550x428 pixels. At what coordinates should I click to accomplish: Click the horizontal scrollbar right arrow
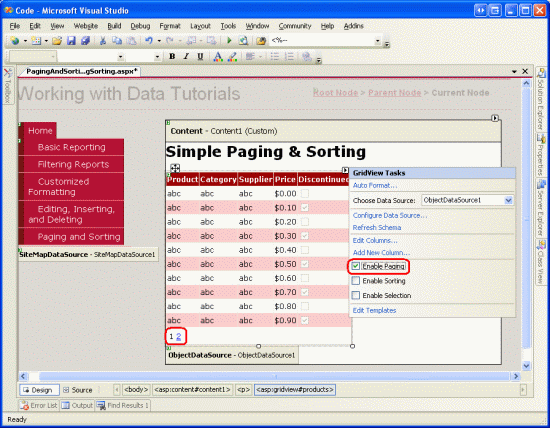click(516, 376)
